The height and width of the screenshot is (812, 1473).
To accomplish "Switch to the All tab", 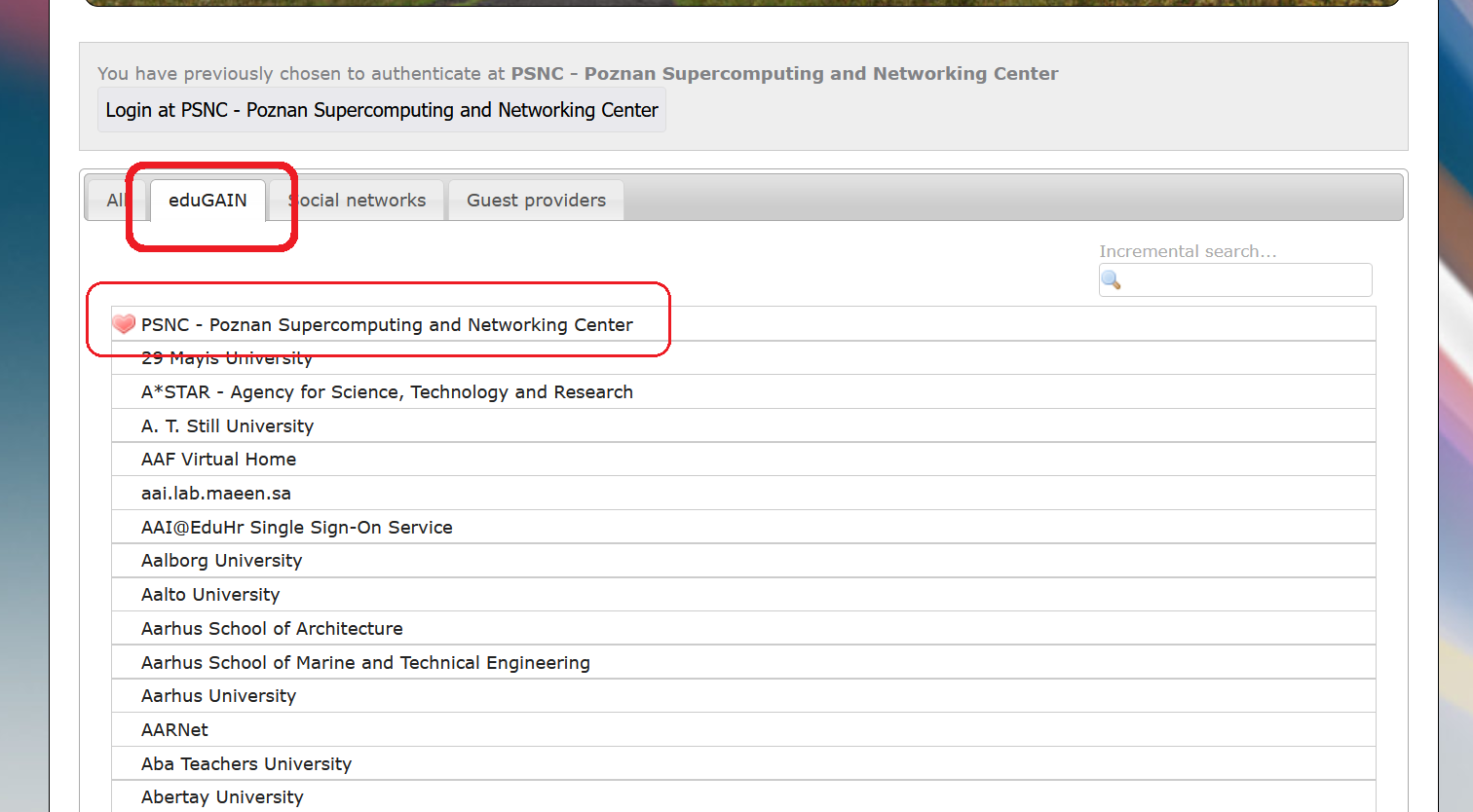I will pyautogui.click(x=116, y=201).
